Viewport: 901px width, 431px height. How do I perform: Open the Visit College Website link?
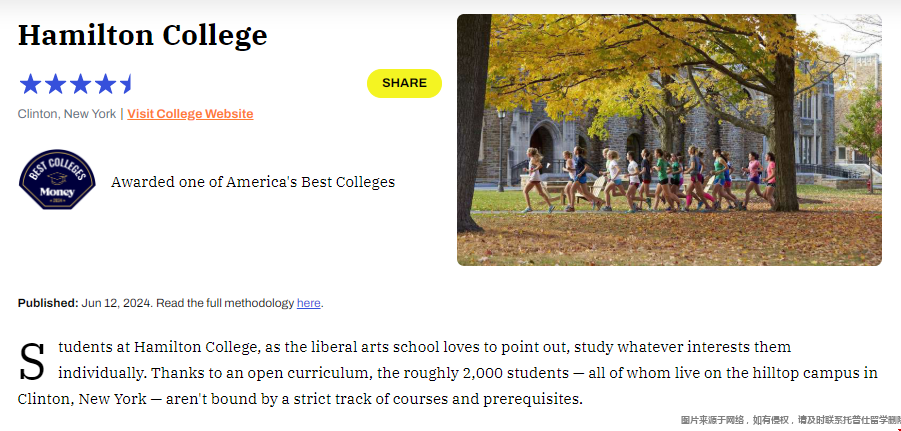coord(190,114)
